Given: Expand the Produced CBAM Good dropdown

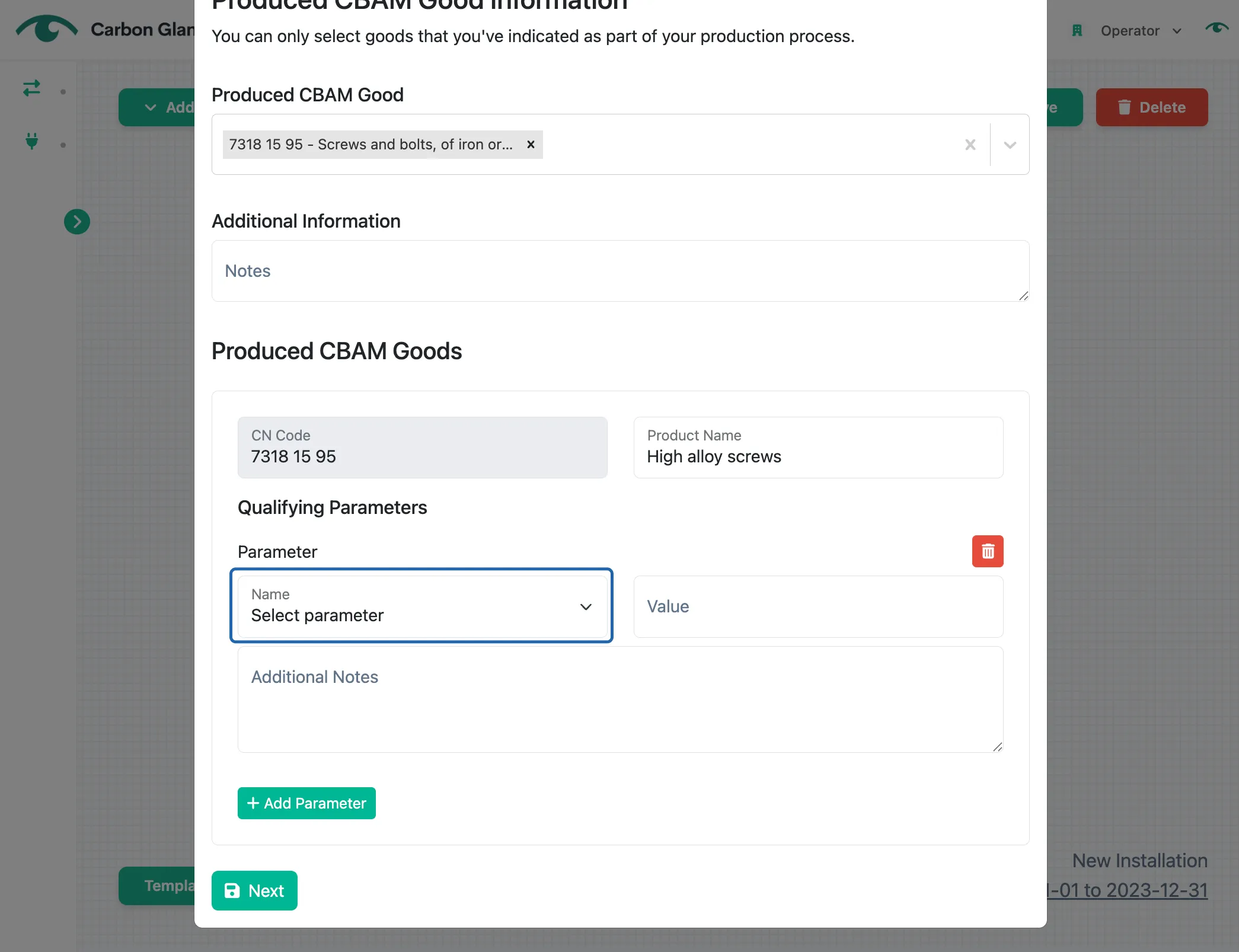Looking at the screenshot, I should pos(1010,145).
